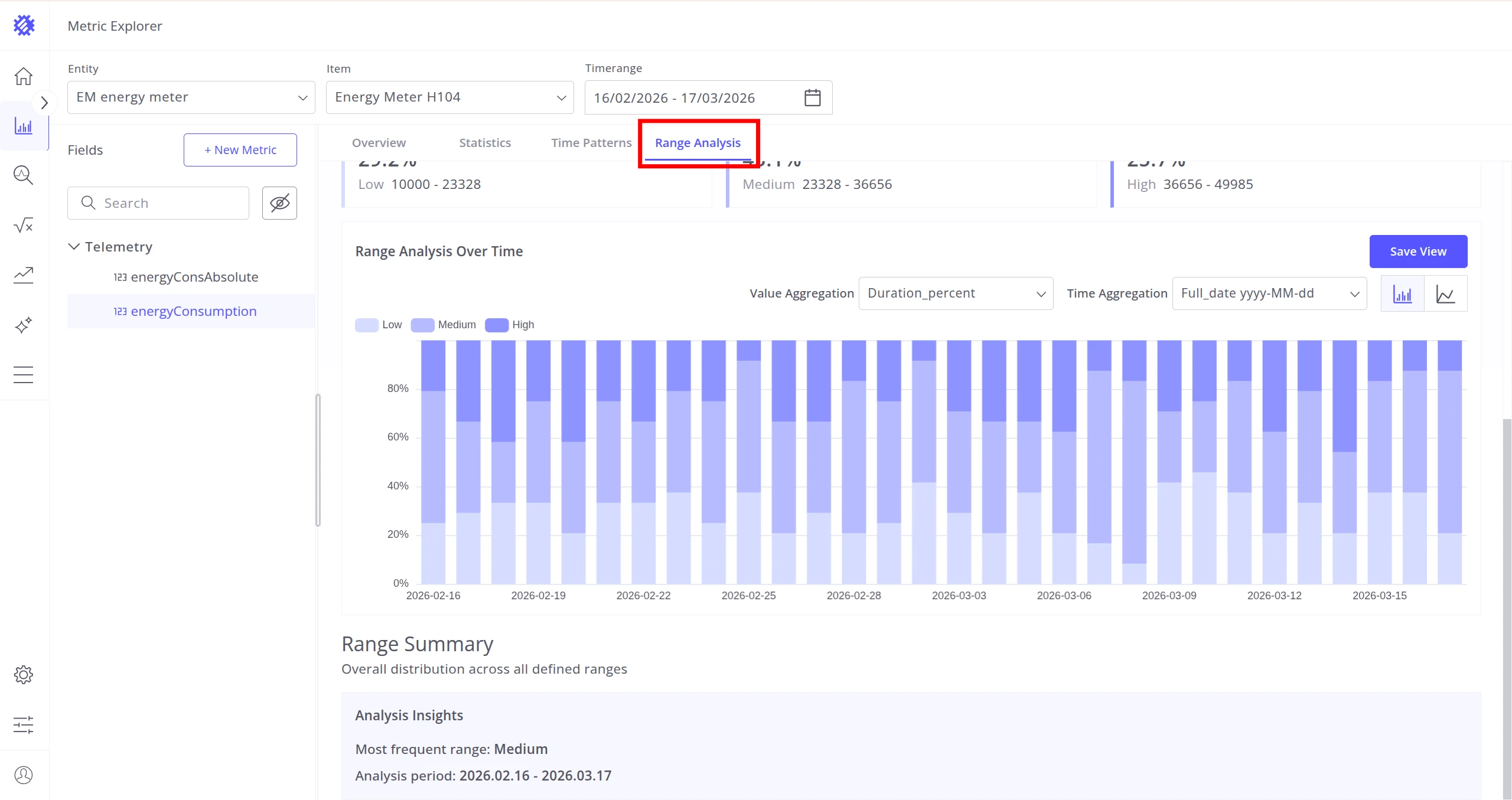Click the 2026-02-16 bar in chart
1512x800 pixels.
tap(433, 462)
